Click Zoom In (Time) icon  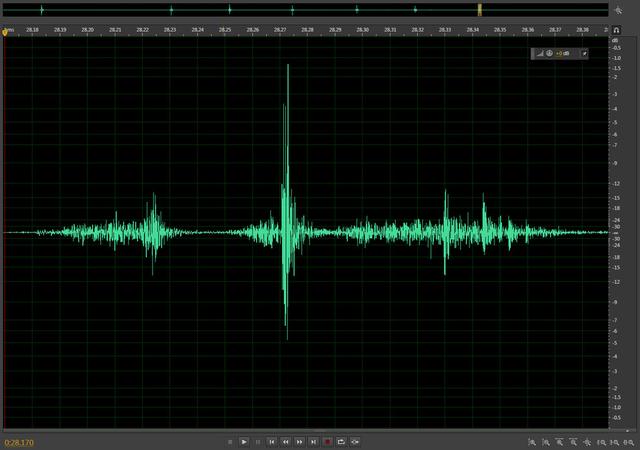coord(560,442)
